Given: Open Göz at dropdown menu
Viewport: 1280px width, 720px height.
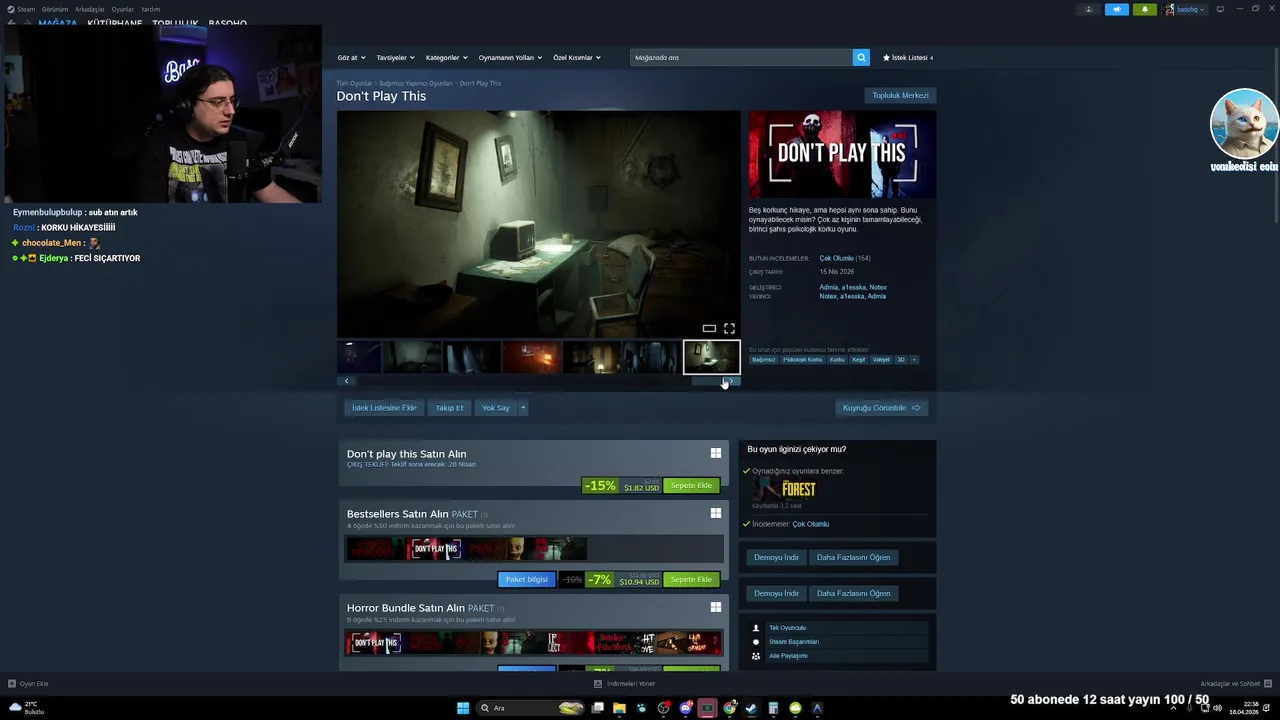Looking at the screenshot, I should 351,58.
